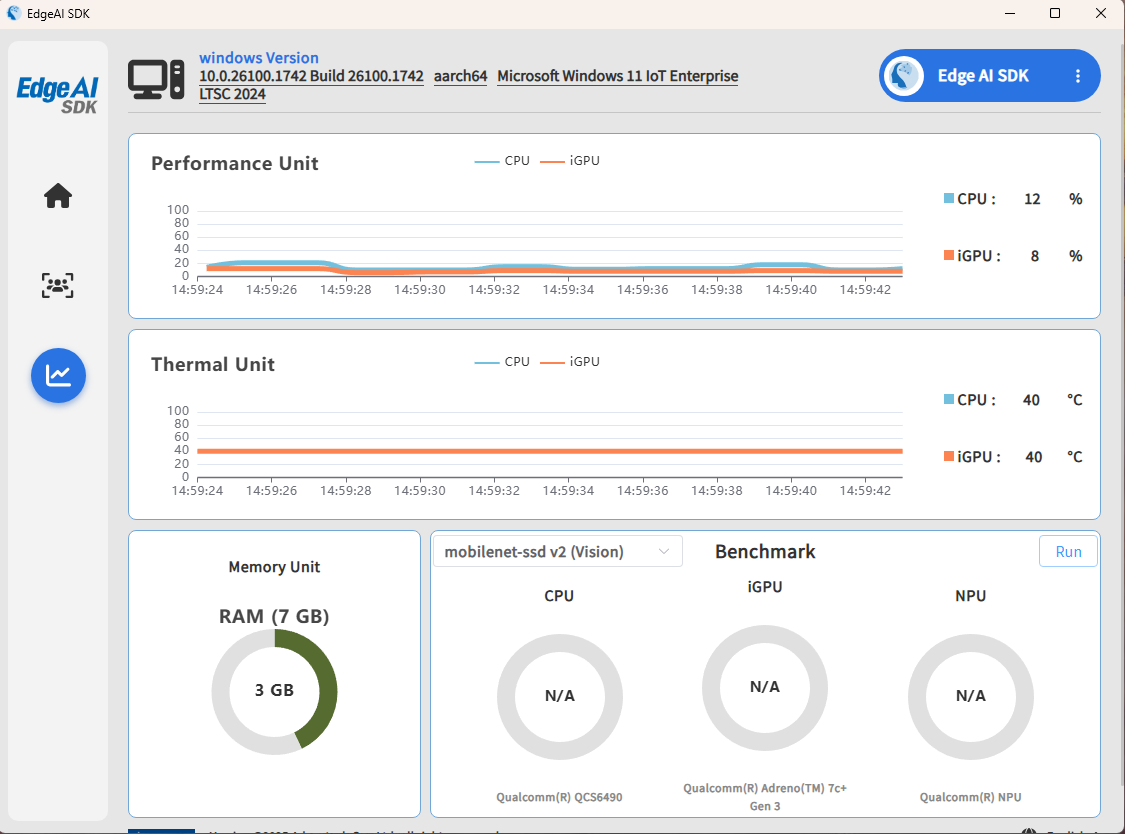The height and width of the screenshot is (834, 1125).
Task: Select the performance monitoring chart icon
Action: pos(58,376)
